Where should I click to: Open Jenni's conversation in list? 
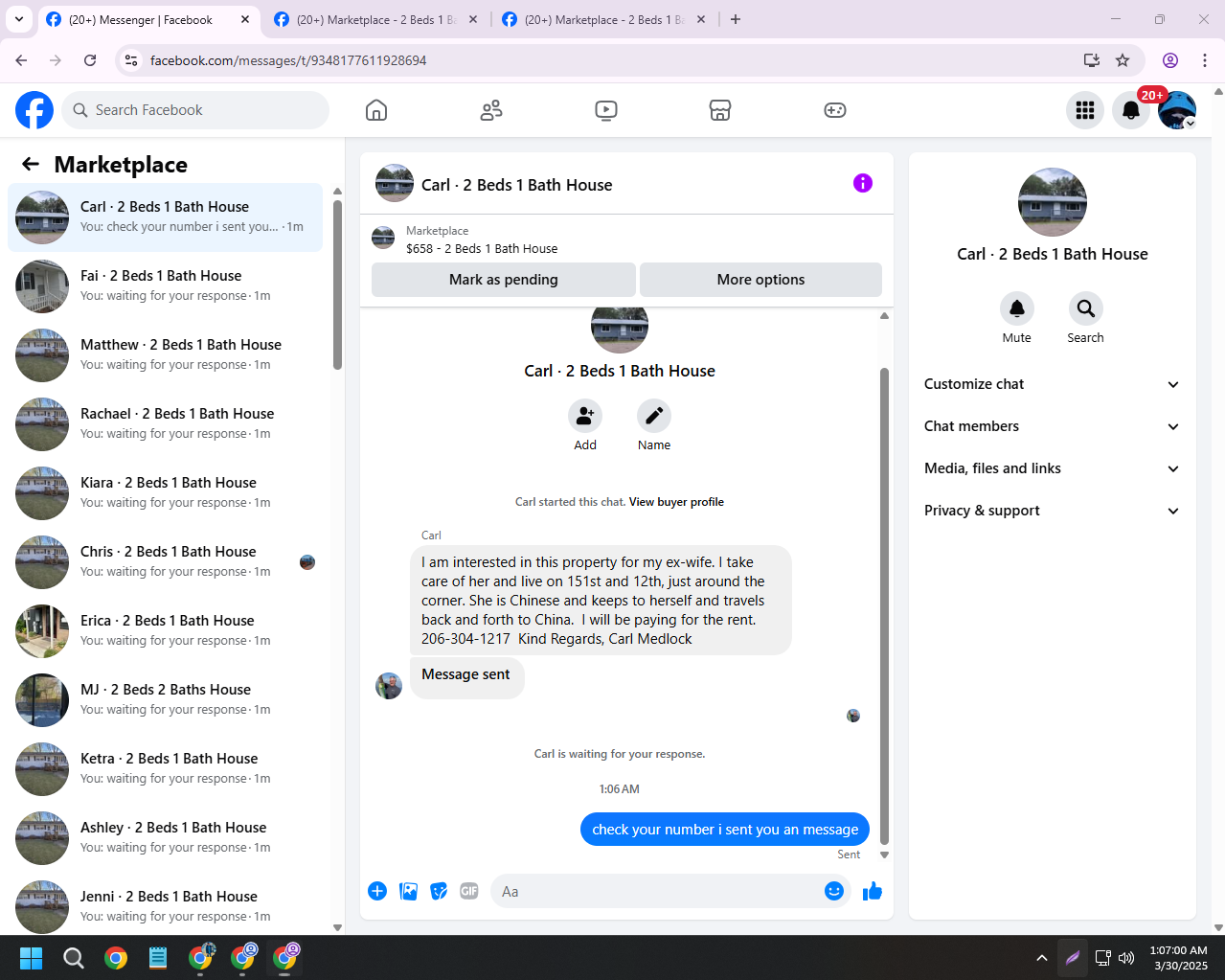point(165,905)
